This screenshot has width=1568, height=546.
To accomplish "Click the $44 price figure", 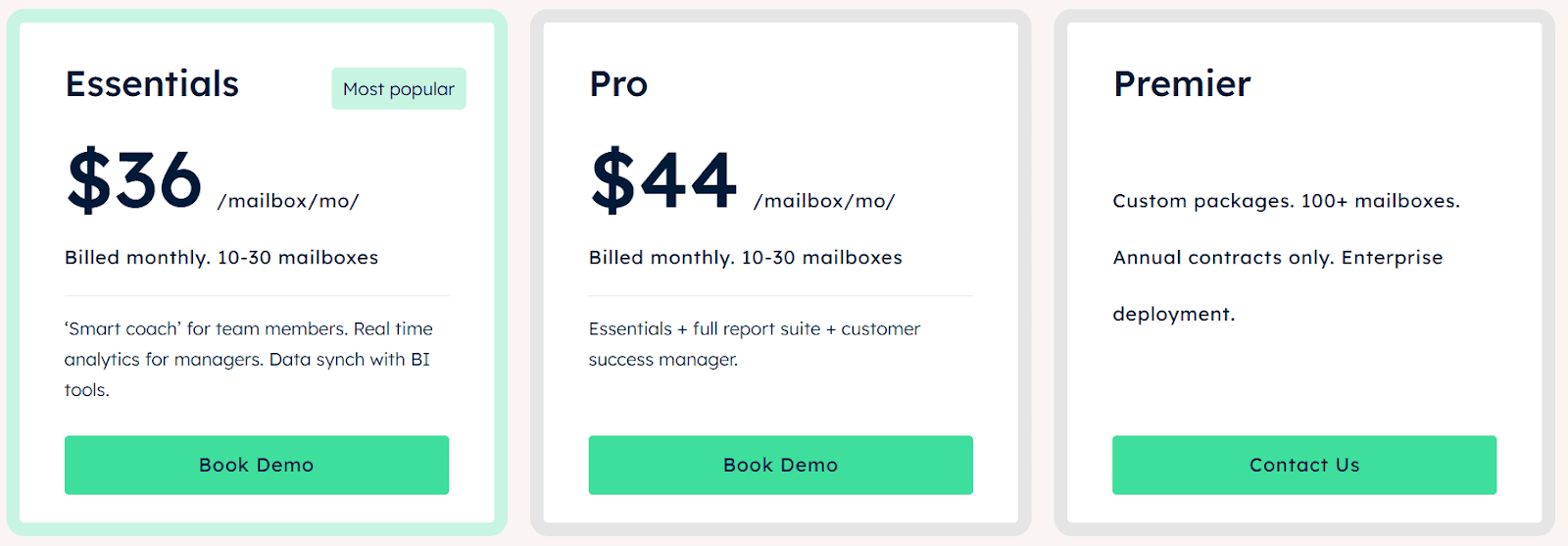I will [x=663, y=180].
